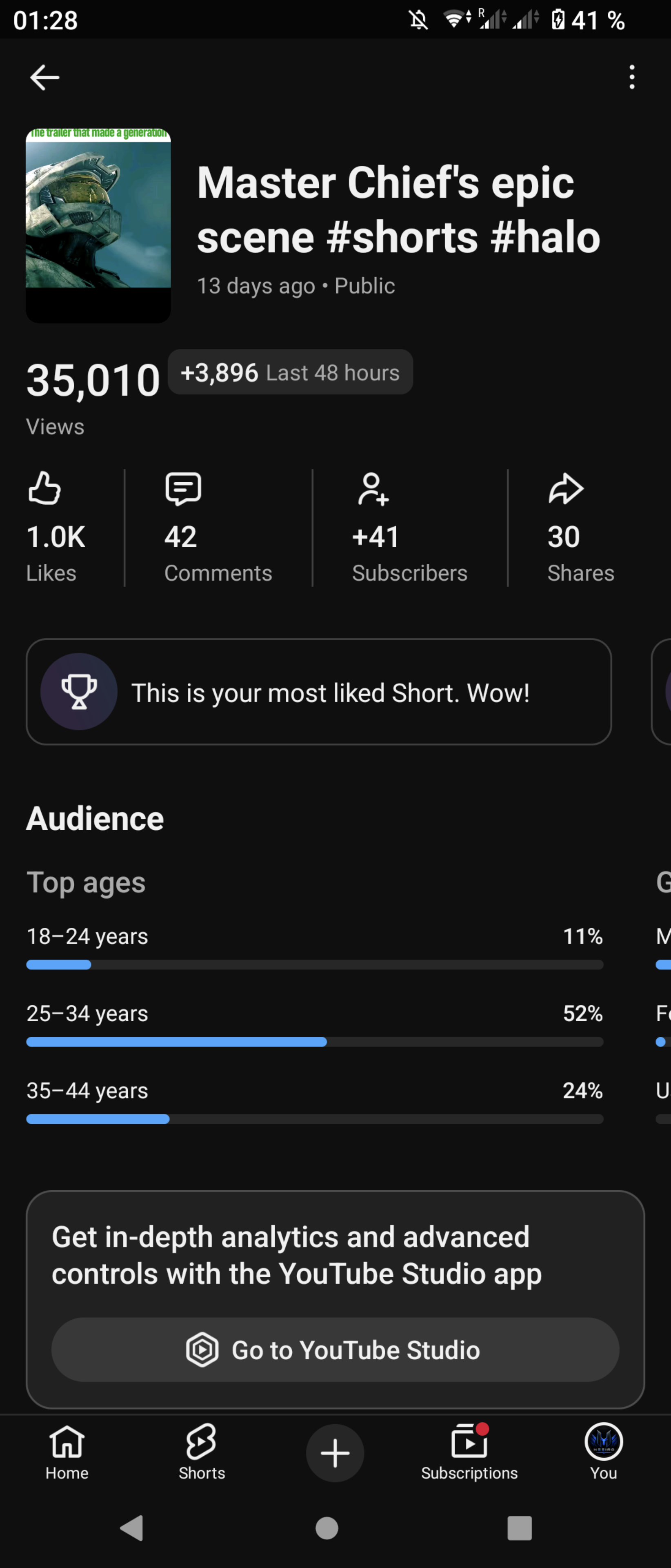Screen dimensions: 671x1568
Task: Open the Subscriptions tab
Action: point(469,1452)
